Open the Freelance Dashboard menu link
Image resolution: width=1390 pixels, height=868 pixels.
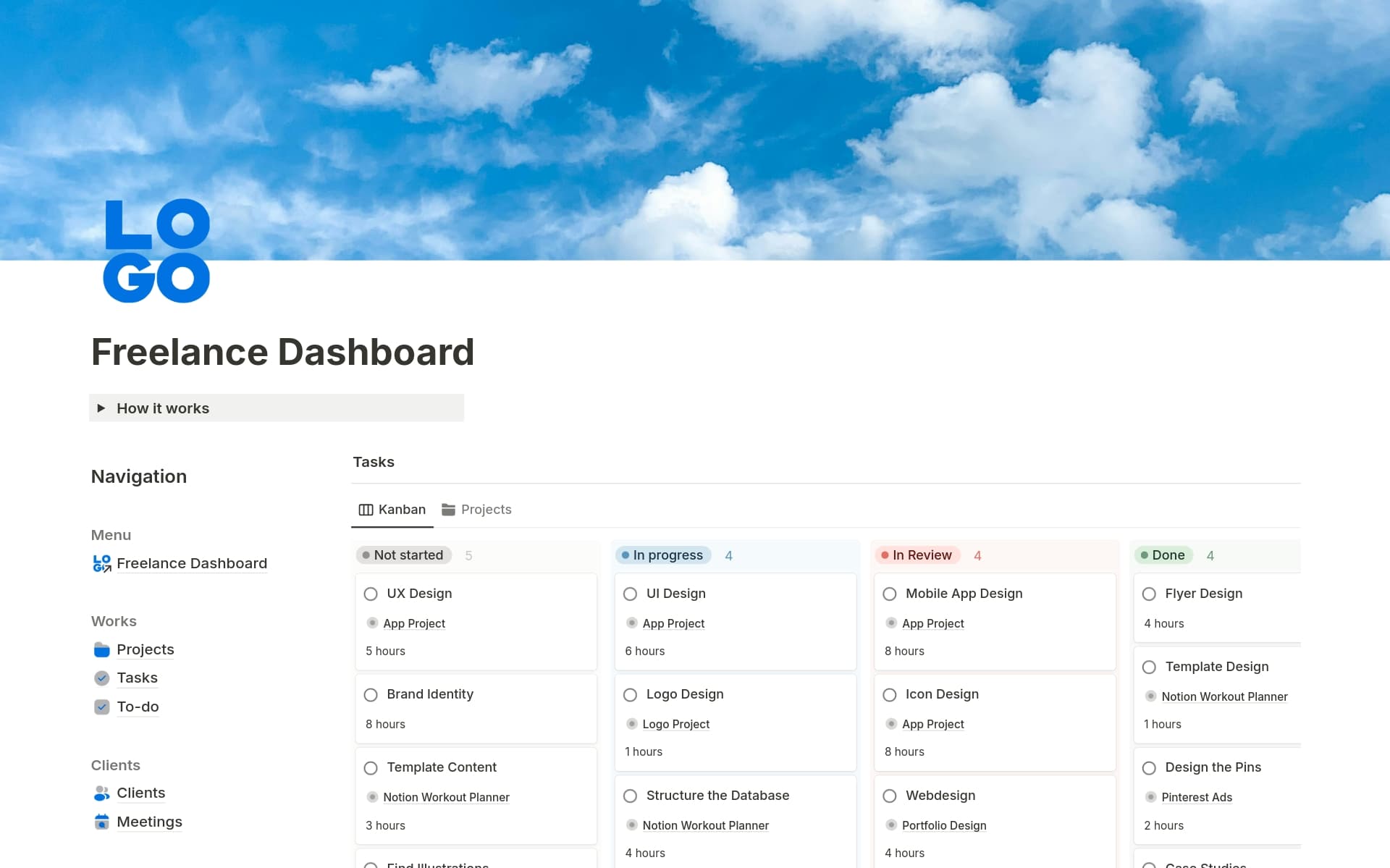click(x=191, y=563)
